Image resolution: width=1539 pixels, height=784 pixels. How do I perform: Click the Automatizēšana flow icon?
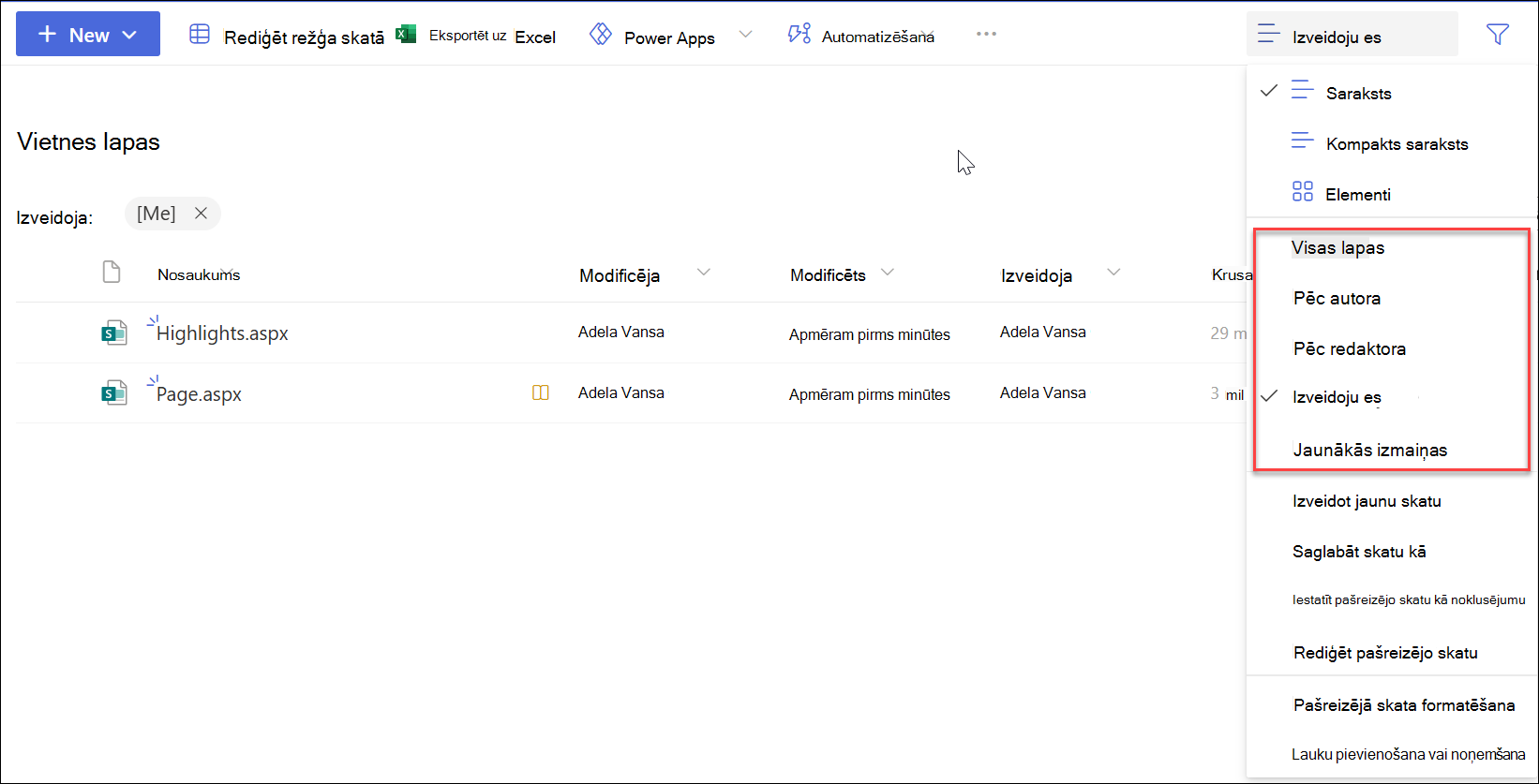[x=799, y=35]
